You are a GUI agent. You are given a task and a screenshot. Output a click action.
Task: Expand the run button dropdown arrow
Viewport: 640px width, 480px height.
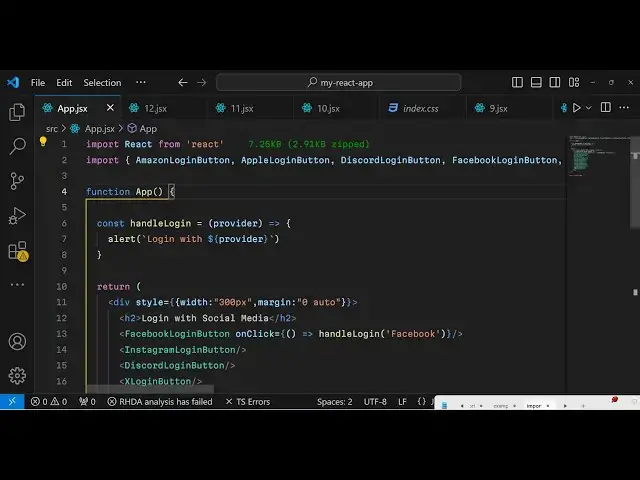(x=589, y=108)
